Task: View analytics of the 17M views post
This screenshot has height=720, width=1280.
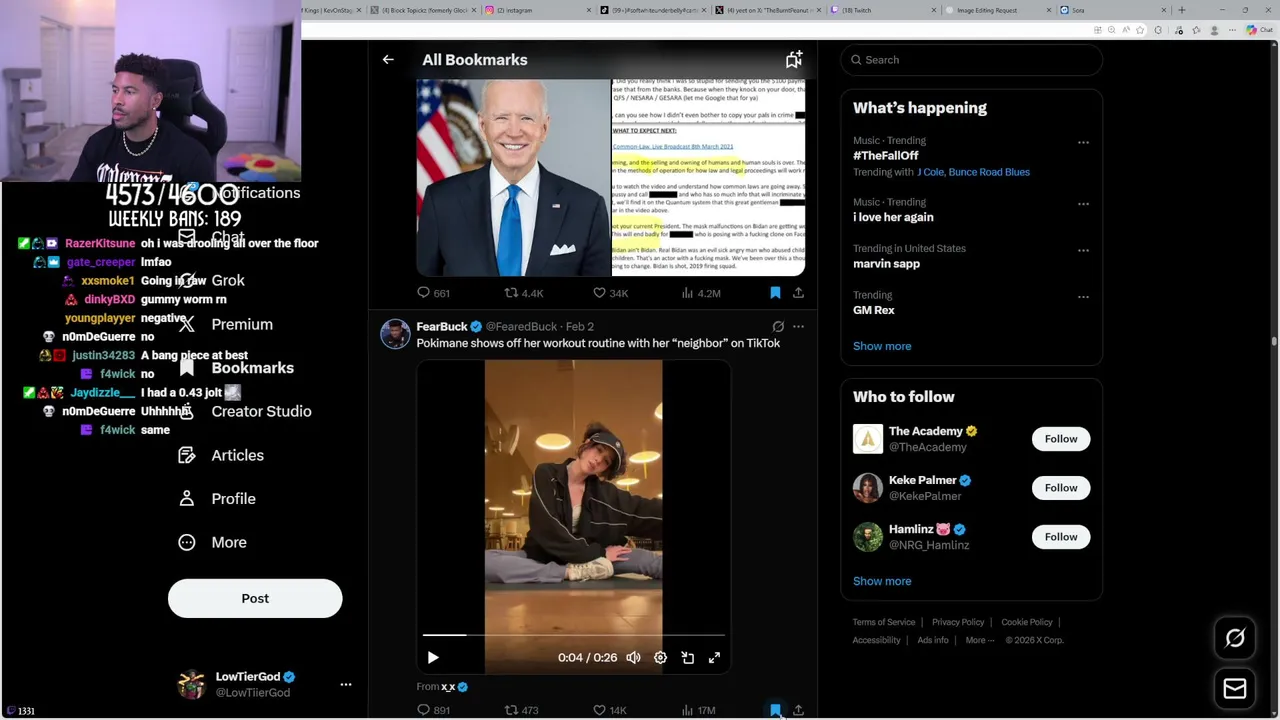Action: tap(698, 710)
